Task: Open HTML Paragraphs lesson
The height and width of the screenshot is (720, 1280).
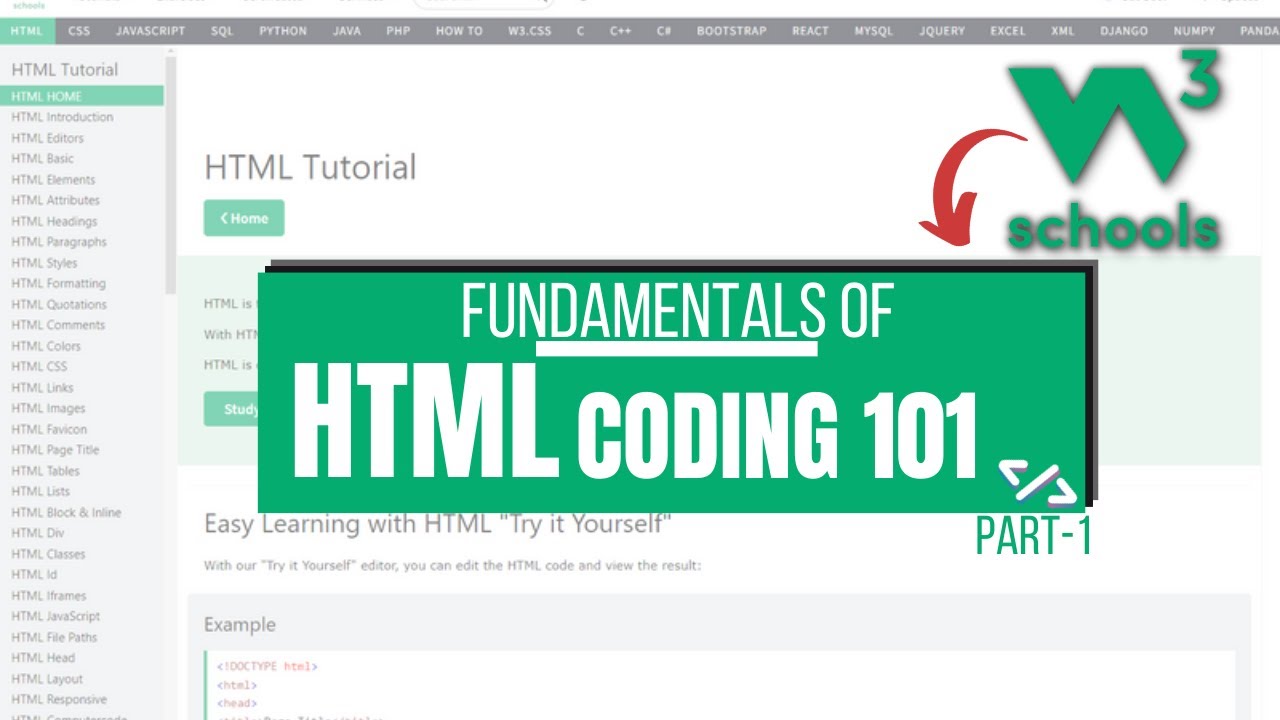Action: pyautogui.click(x=59, y=242)
